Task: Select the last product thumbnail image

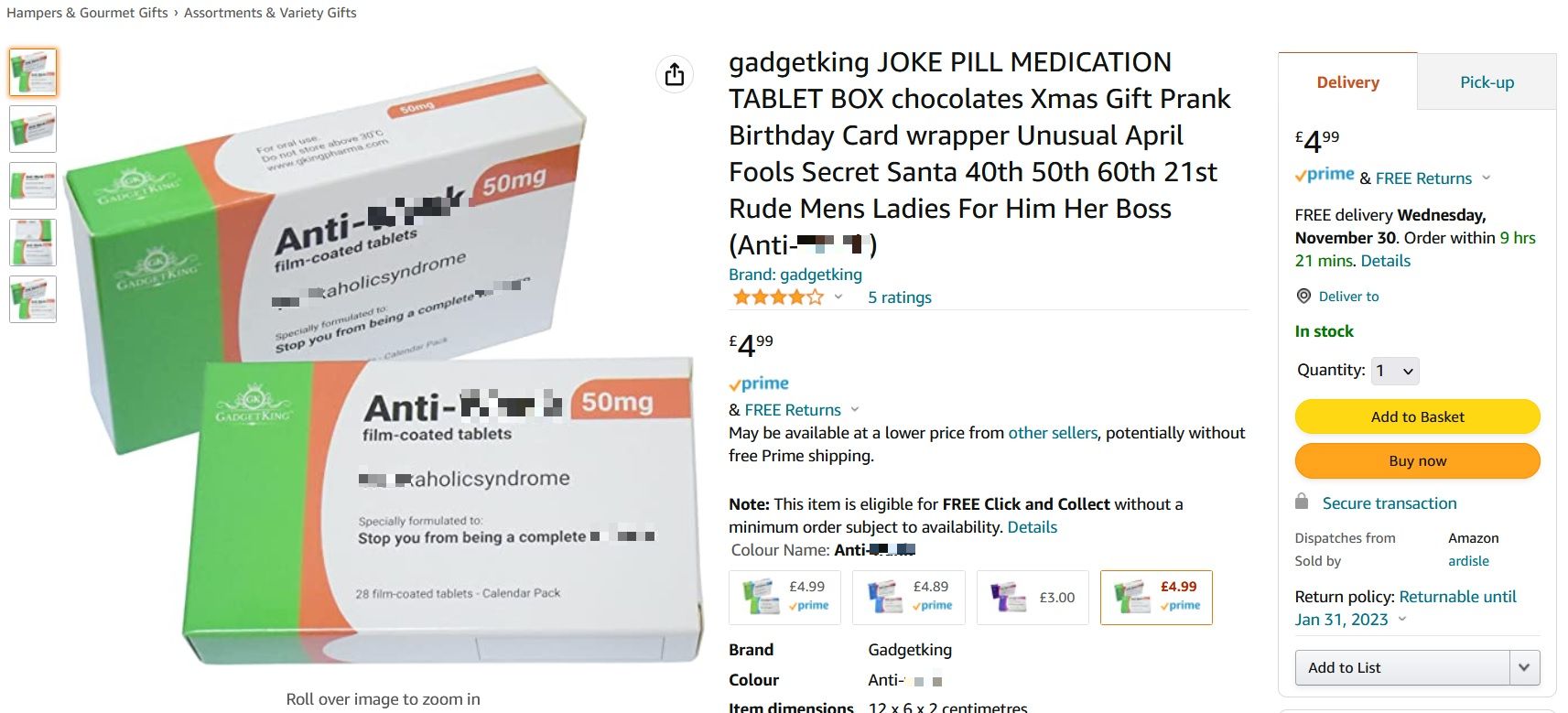Action: (x=33, y=299)
